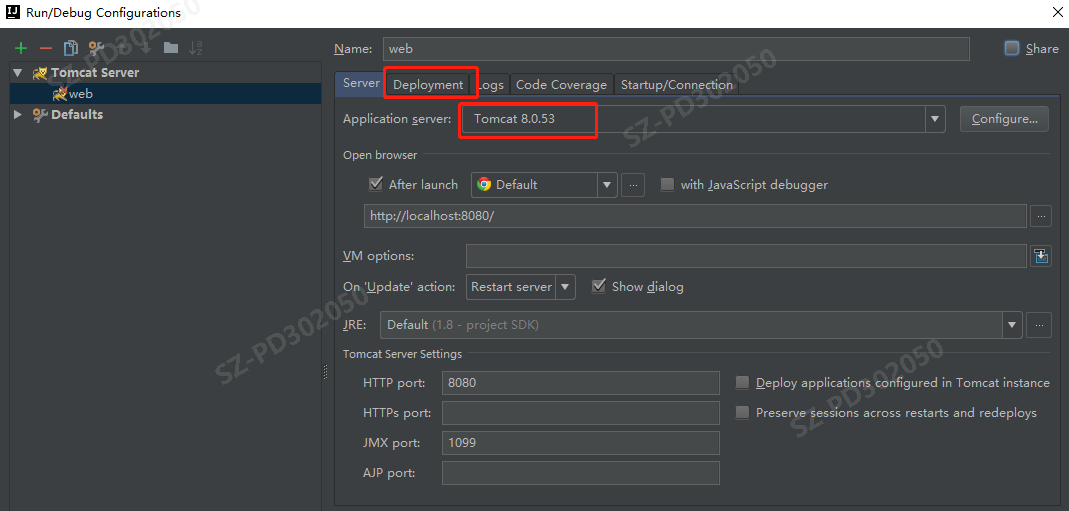Open the JRE dropdown arrow
The image size is (1069, 511).
1012,325
